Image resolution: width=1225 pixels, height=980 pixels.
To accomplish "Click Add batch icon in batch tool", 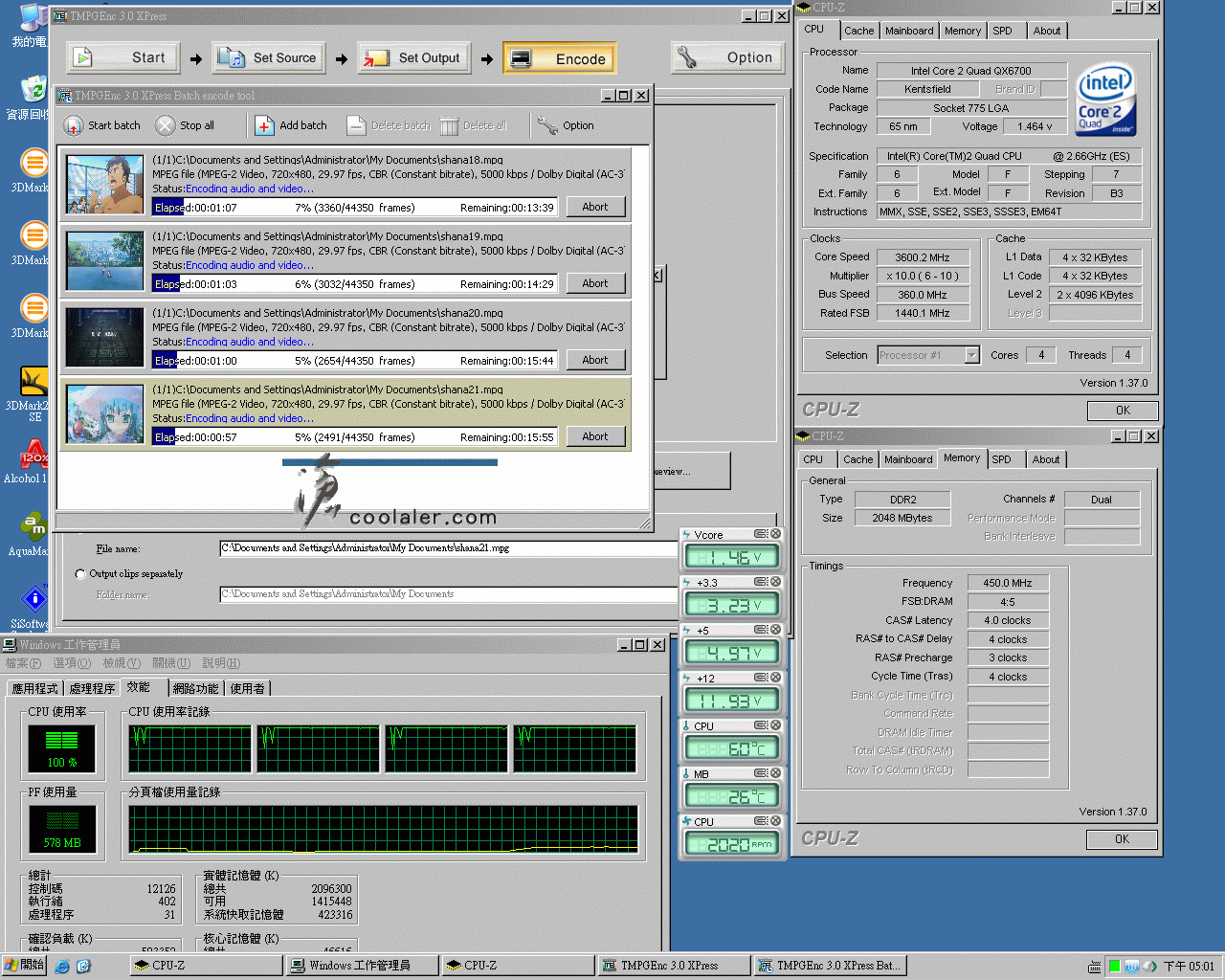I will 292,125.
